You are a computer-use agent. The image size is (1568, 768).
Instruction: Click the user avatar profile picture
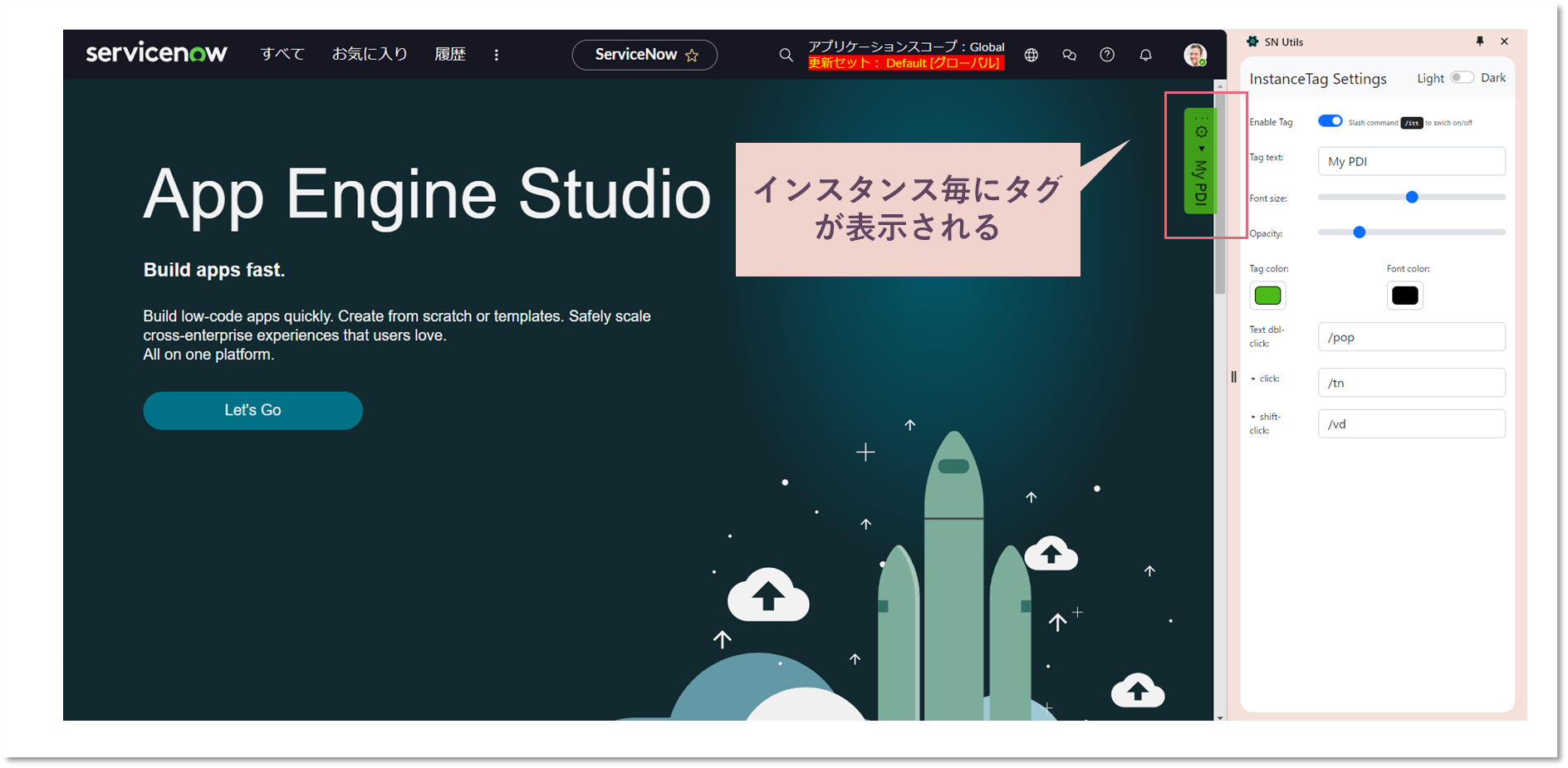pos(1195,55)
